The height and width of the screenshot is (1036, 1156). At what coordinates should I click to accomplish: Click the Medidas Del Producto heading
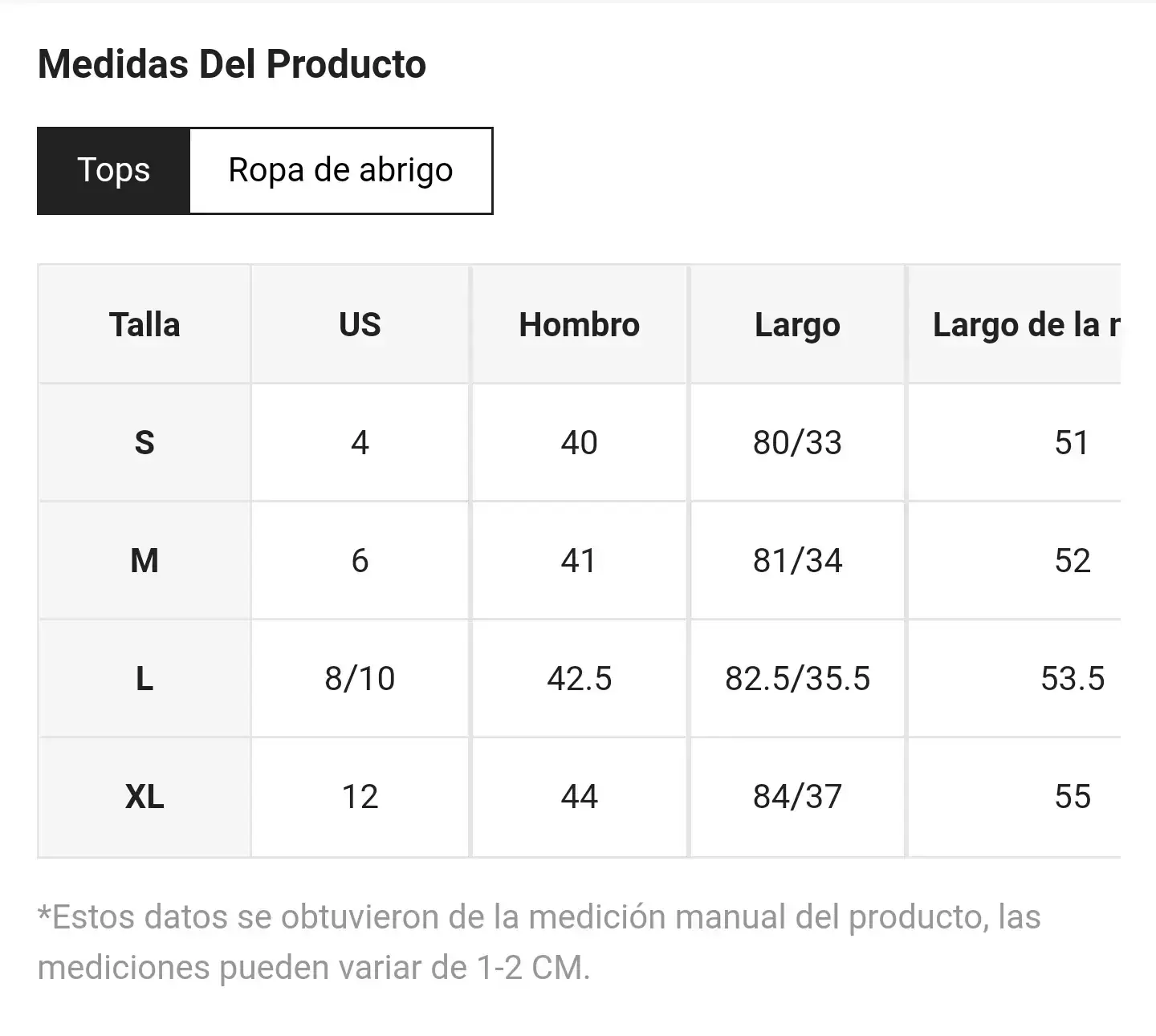232,64
